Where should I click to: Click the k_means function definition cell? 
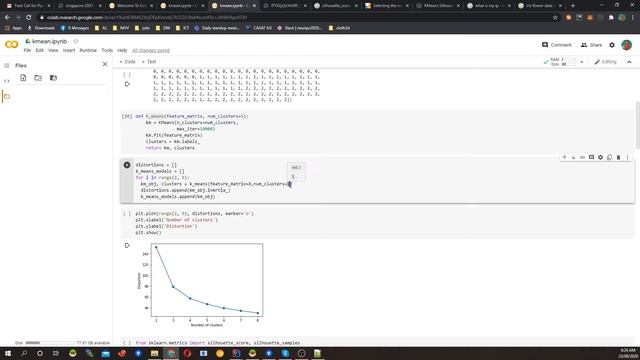pyautogui.click(x=378, y=132)
